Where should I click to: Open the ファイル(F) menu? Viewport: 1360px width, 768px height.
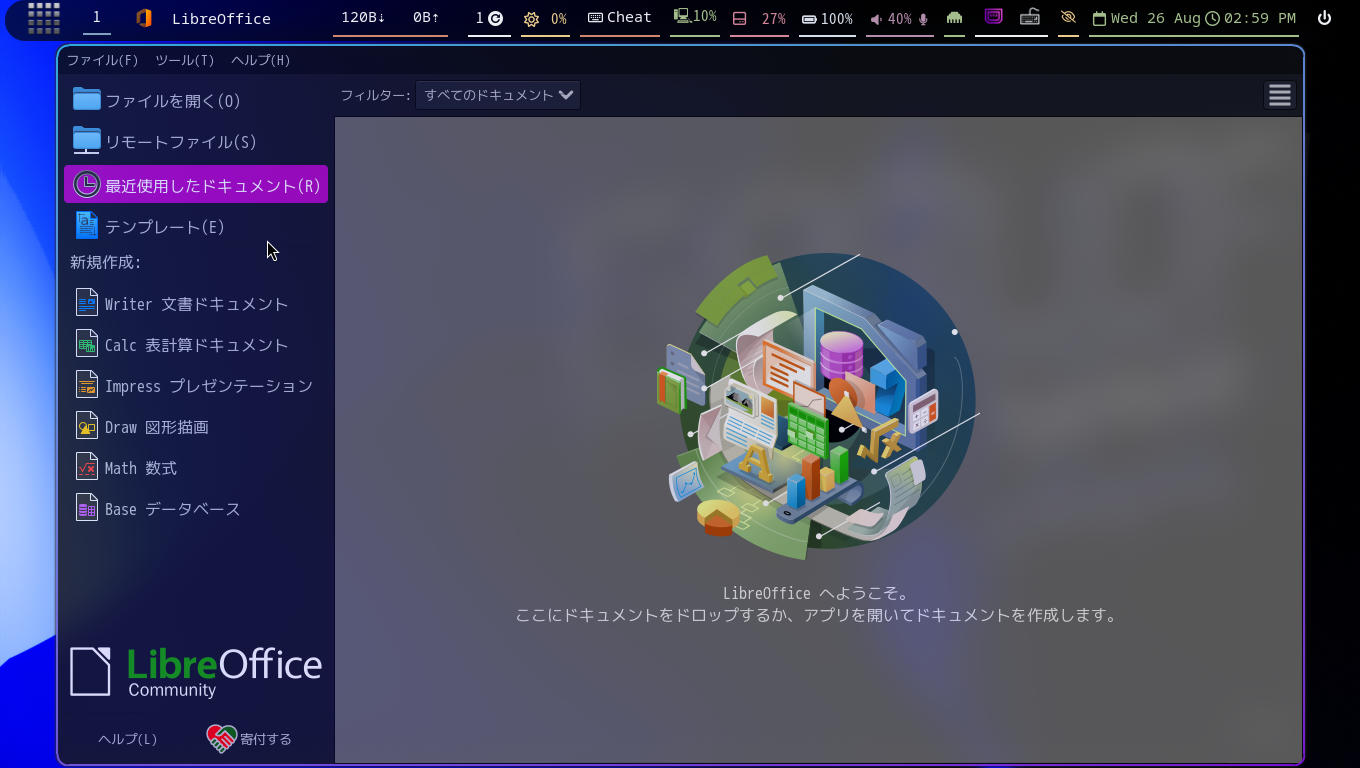click(x=102, y=60)
